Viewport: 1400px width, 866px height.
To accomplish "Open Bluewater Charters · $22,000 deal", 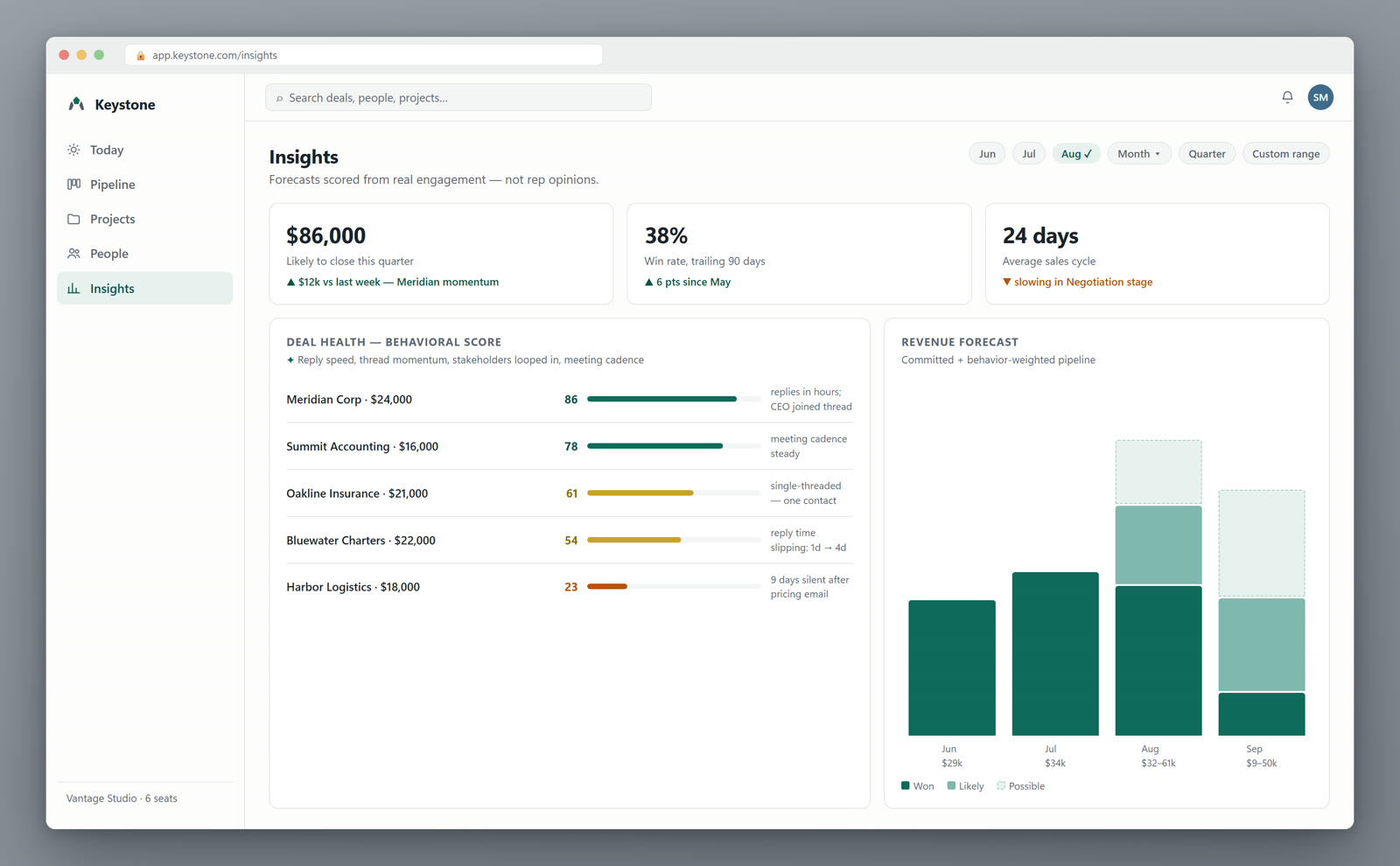I will [360, 541].
